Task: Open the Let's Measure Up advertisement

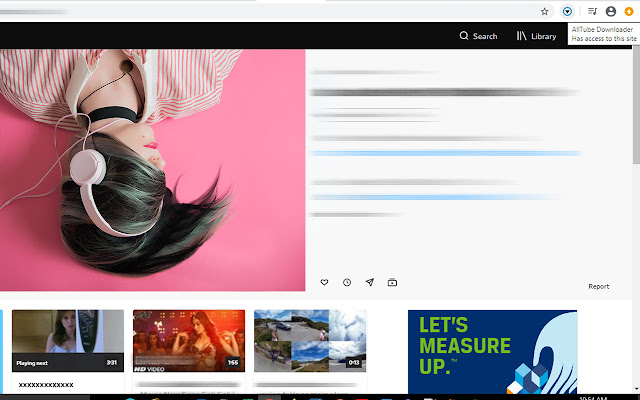Action: point(492,352)
